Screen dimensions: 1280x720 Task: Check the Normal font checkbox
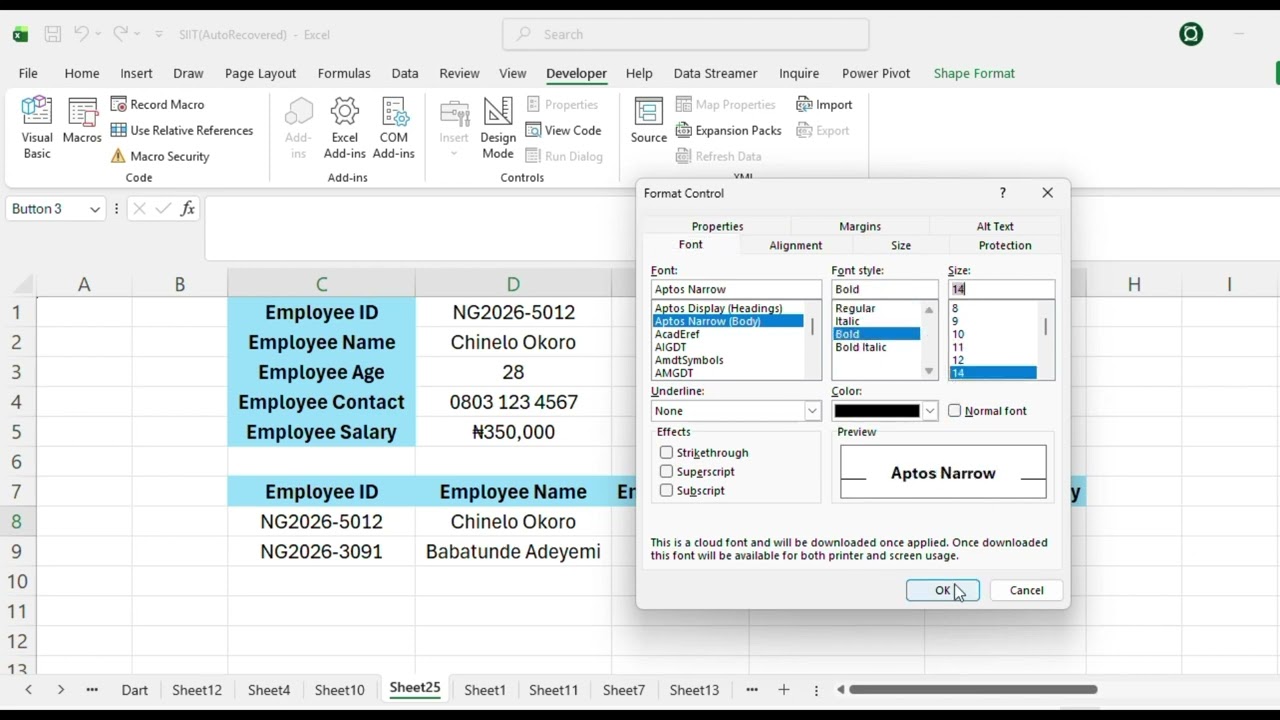pyautogui.click(x=955, y=411)
